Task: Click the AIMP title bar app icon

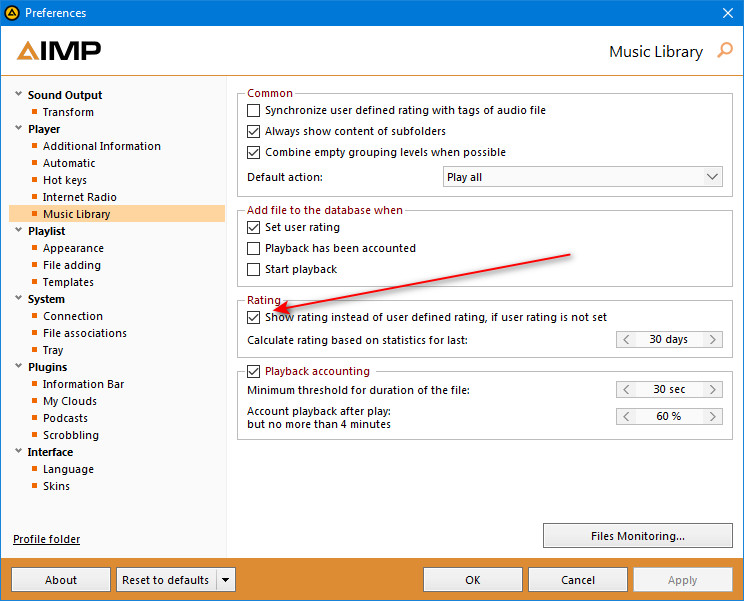Action: click(12, 13)
